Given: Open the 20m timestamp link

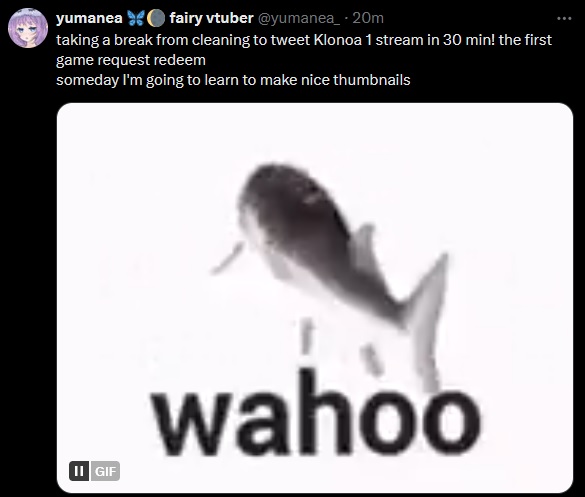Looking at the screenshot, I should (x=367, y=18).
